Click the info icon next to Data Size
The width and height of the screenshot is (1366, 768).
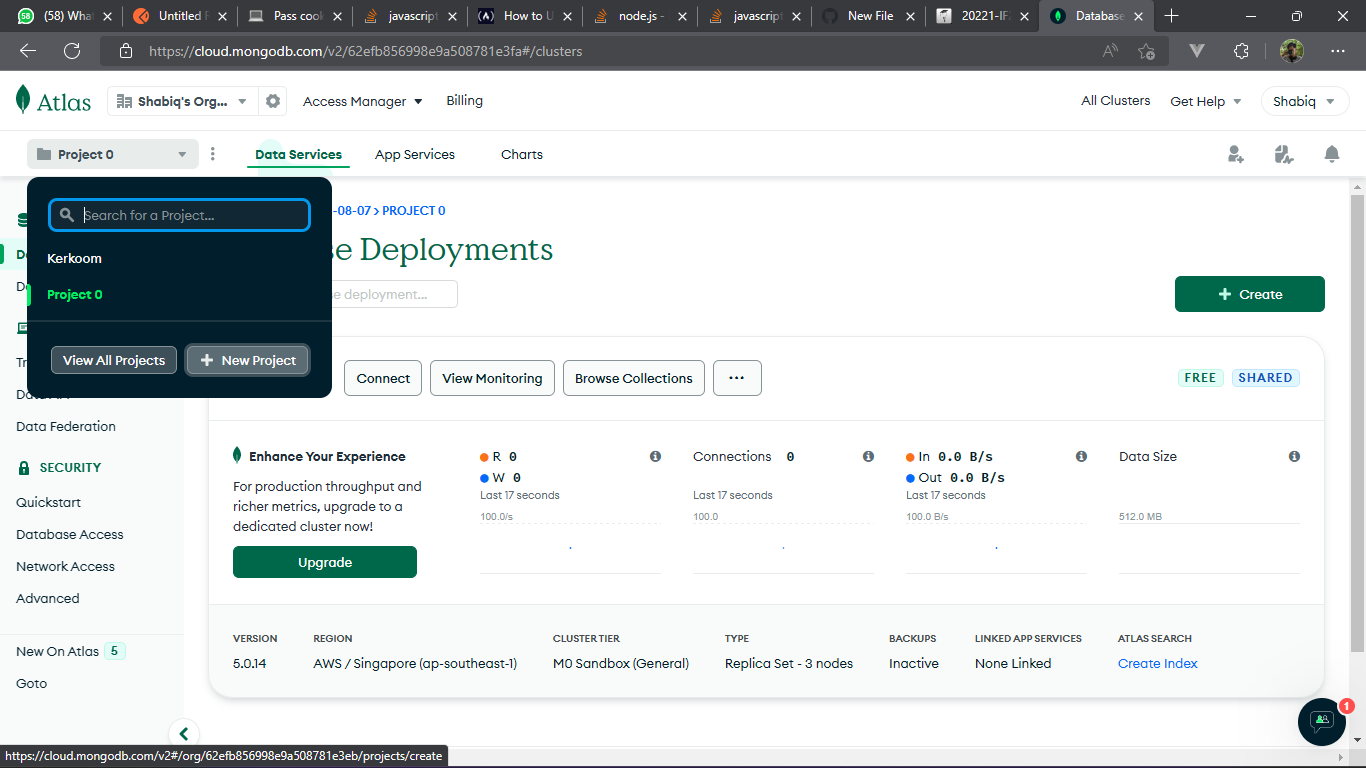(1294, 456)
